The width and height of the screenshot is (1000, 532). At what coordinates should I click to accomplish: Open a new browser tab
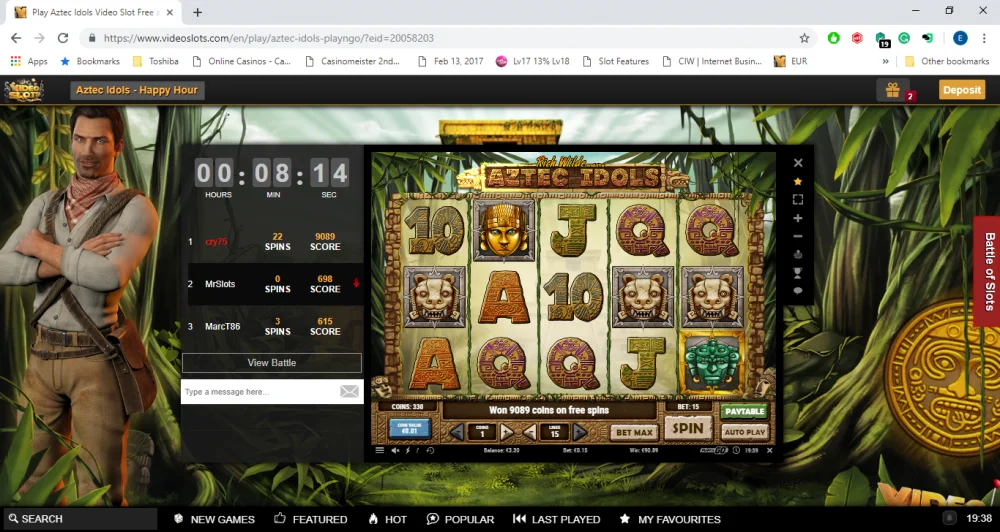pyautogui.click(x=198, y=12)
